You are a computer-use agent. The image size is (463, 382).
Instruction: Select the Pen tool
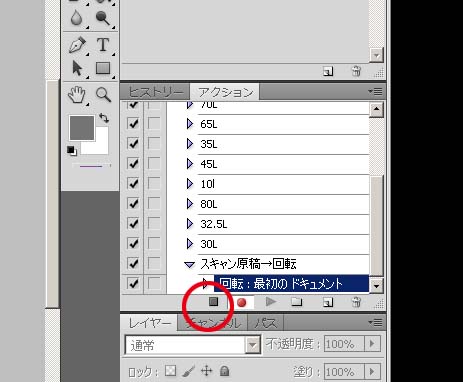78,45
